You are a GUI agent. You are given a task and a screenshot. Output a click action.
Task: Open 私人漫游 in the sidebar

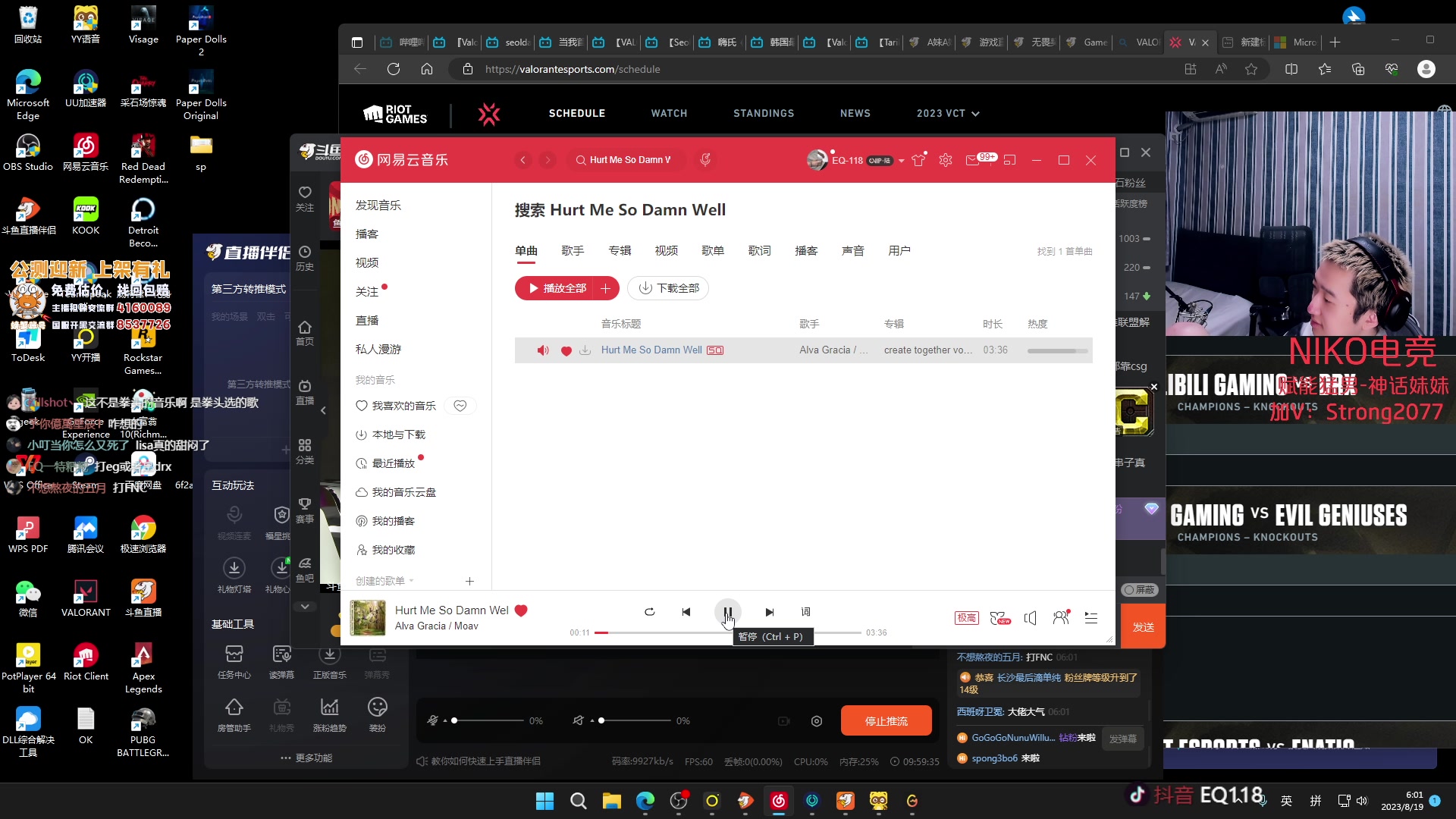coord(378,349)
